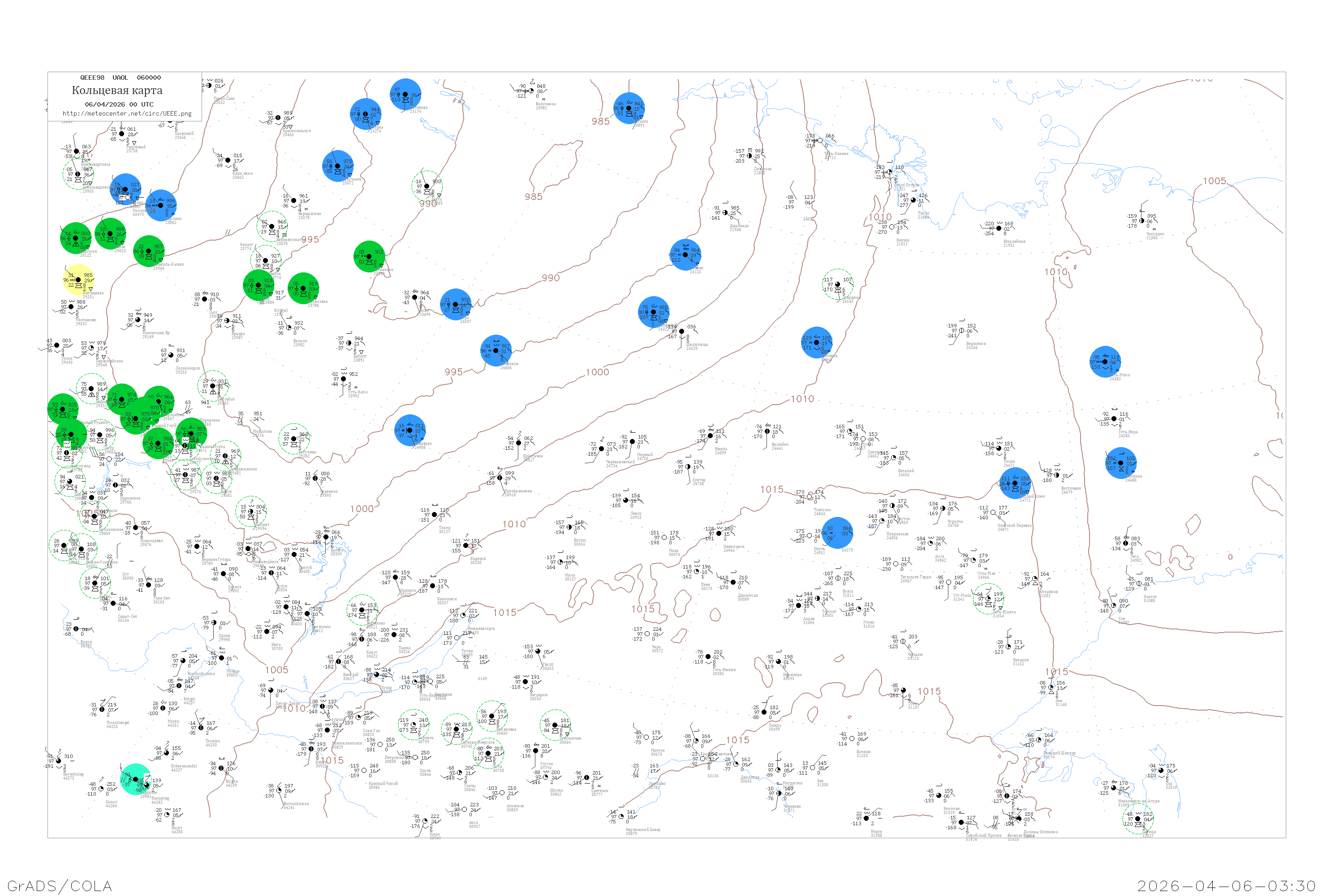The width and height of the screenshot is (1344, 896).
Task: Select the blue Туруханск station marker
Action: tap(338, 166)
